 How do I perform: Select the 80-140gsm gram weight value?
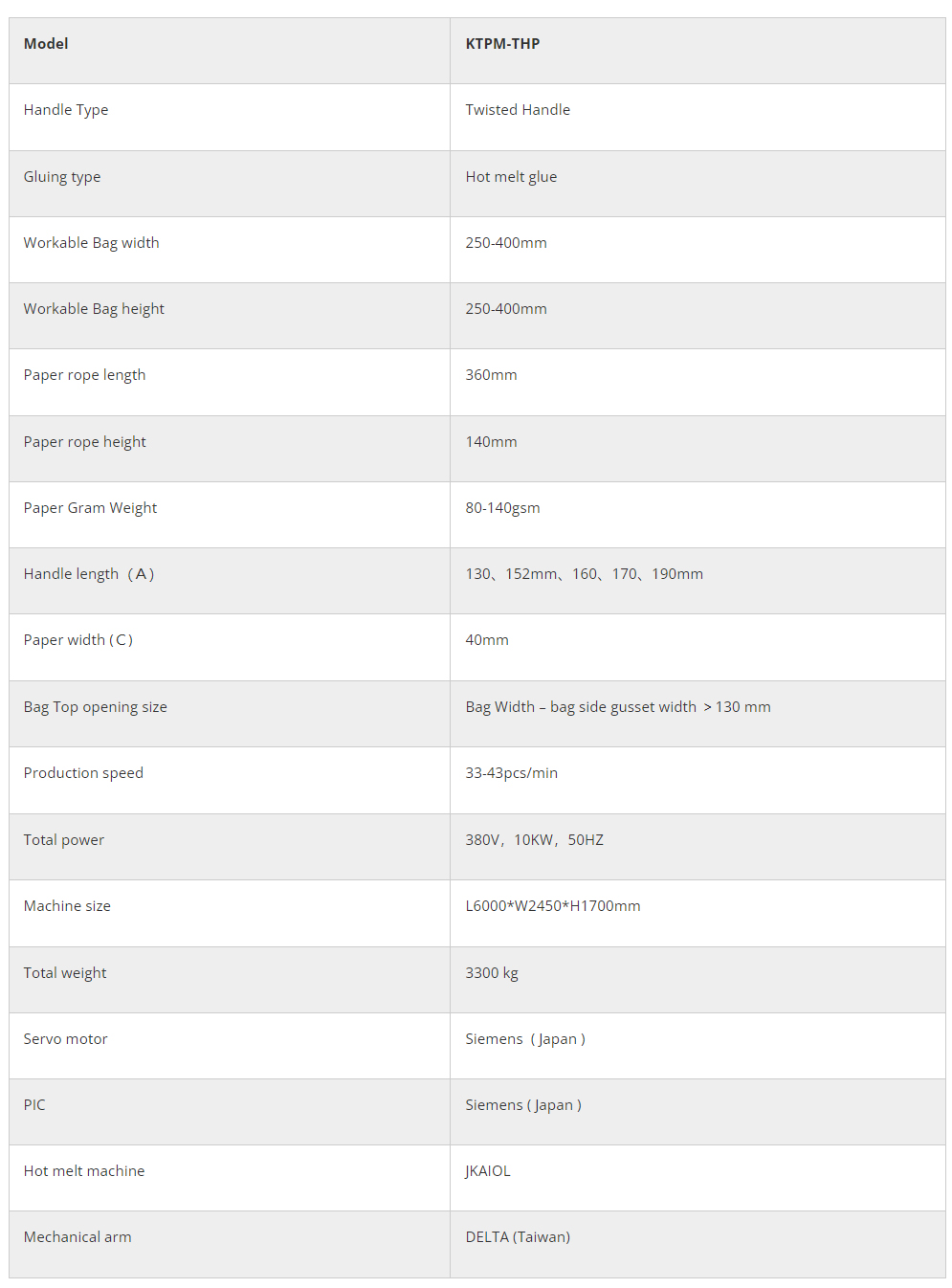click(502, 508)
